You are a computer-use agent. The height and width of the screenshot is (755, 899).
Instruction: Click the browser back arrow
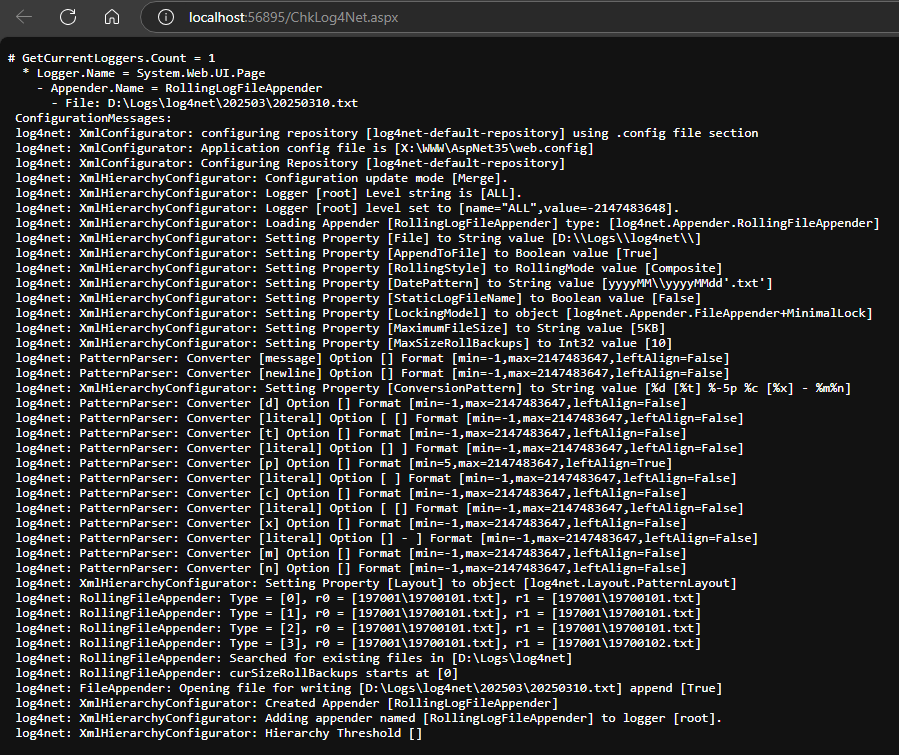coord(24,17)
